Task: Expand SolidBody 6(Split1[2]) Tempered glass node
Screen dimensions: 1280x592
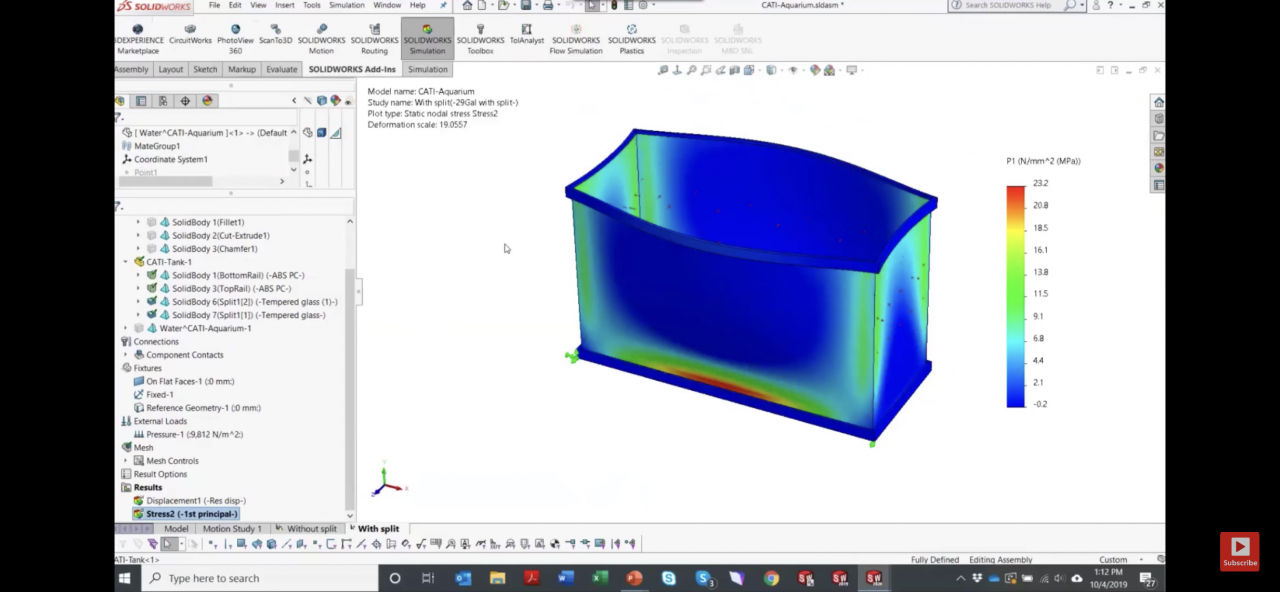Action: 139,301
